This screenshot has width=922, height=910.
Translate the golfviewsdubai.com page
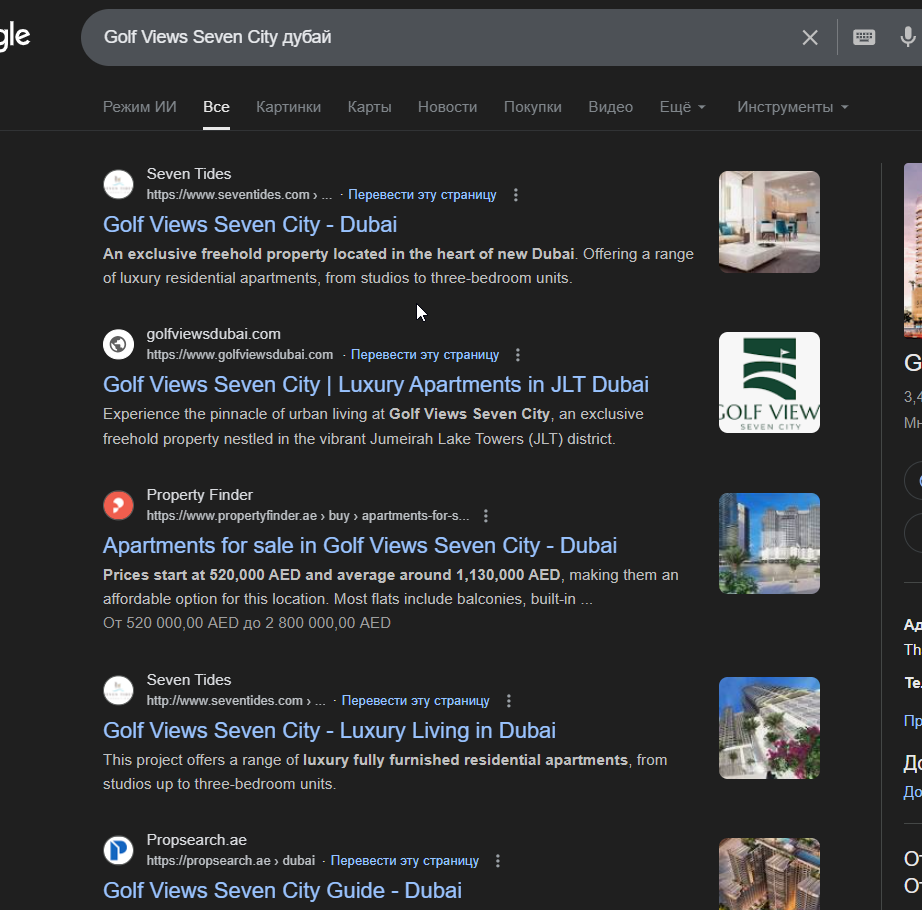pos(425,354)
